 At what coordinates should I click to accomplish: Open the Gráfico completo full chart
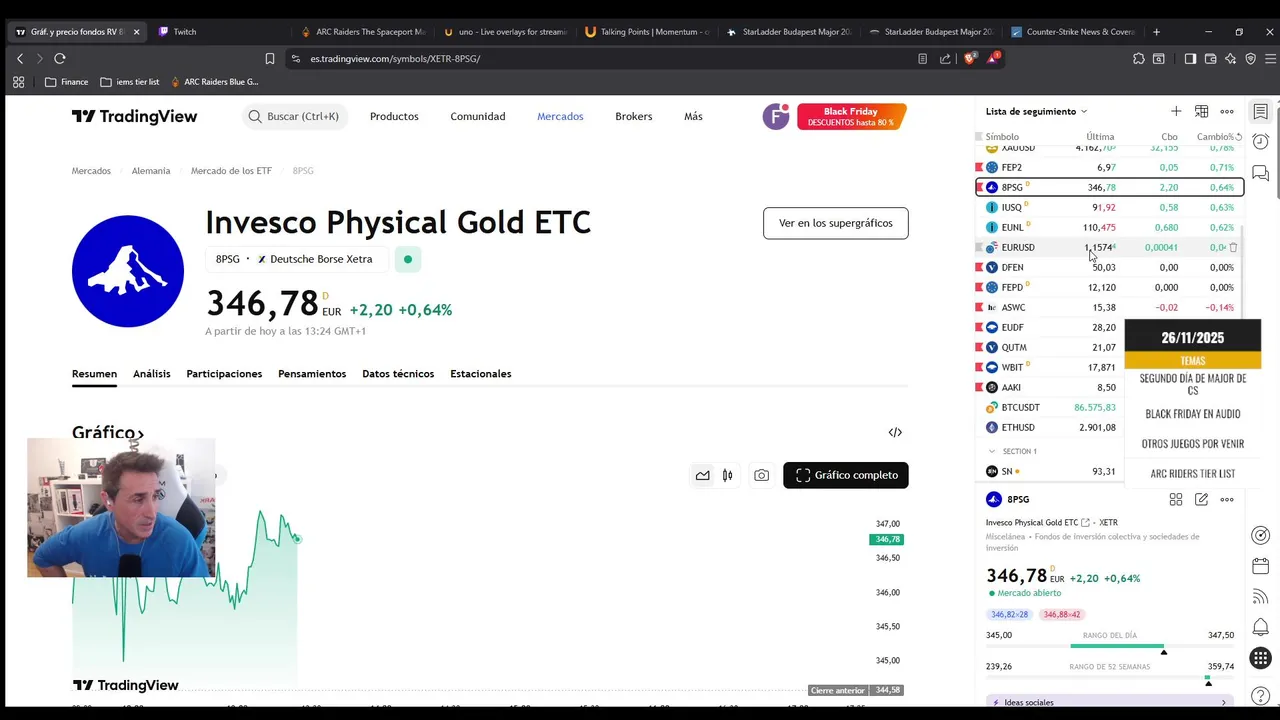pos(846,475)
